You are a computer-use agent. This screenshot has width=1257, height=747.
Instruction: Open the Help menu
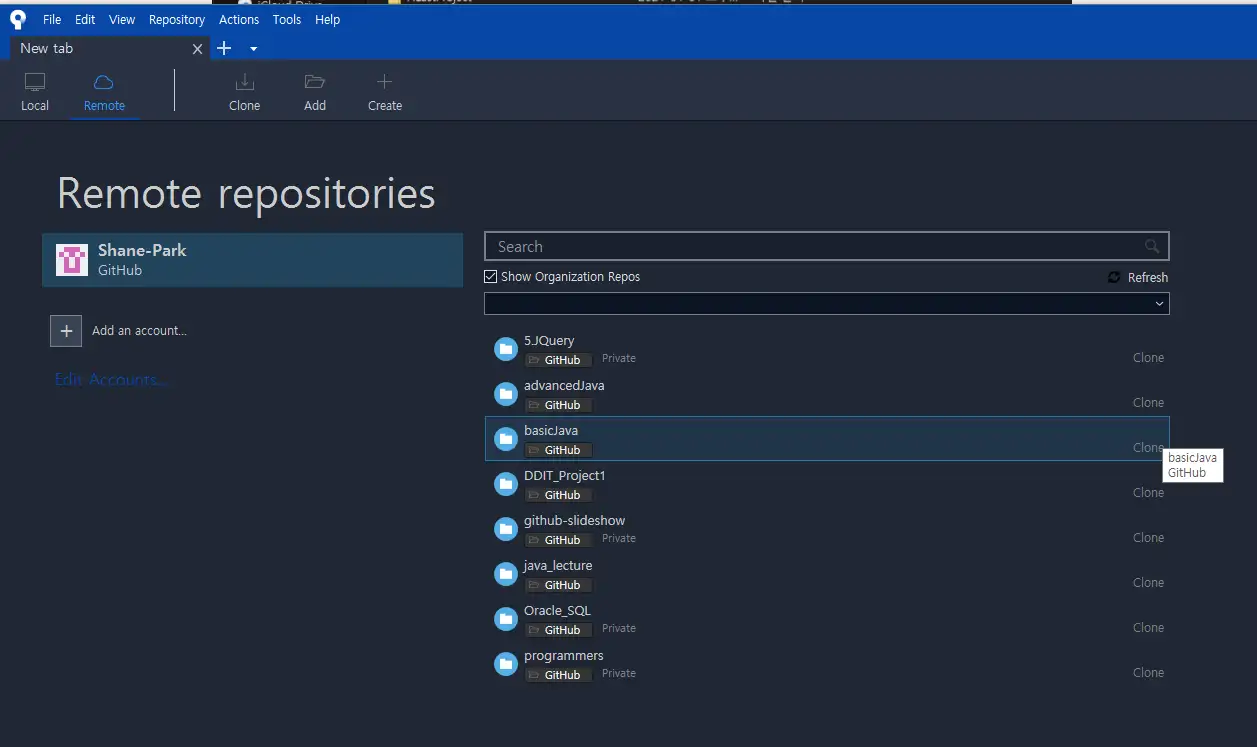tap(327, 19)
